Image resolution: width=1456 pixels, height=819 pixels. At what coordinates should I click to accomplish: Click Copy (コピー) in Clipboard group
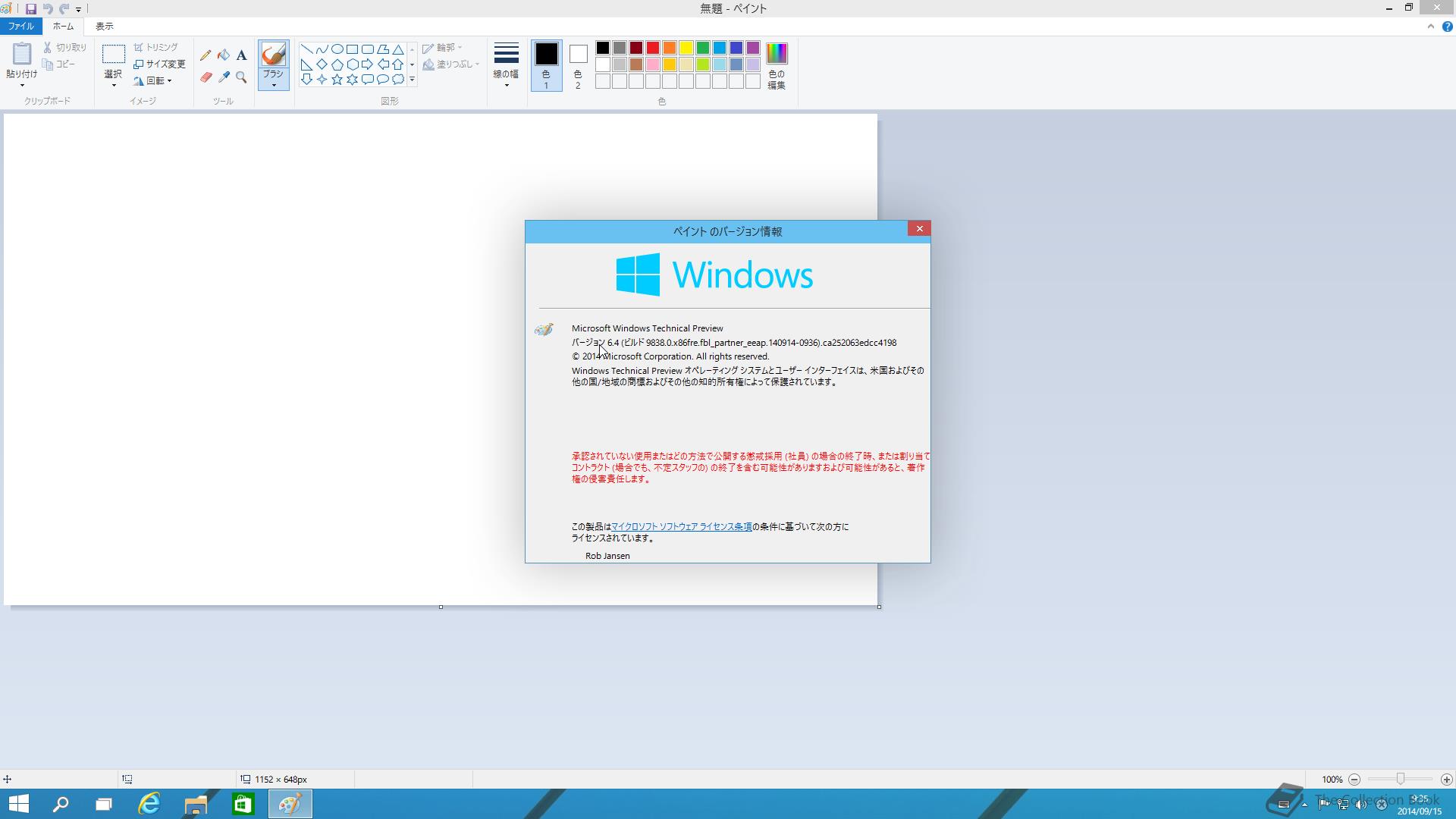point(59,64)
